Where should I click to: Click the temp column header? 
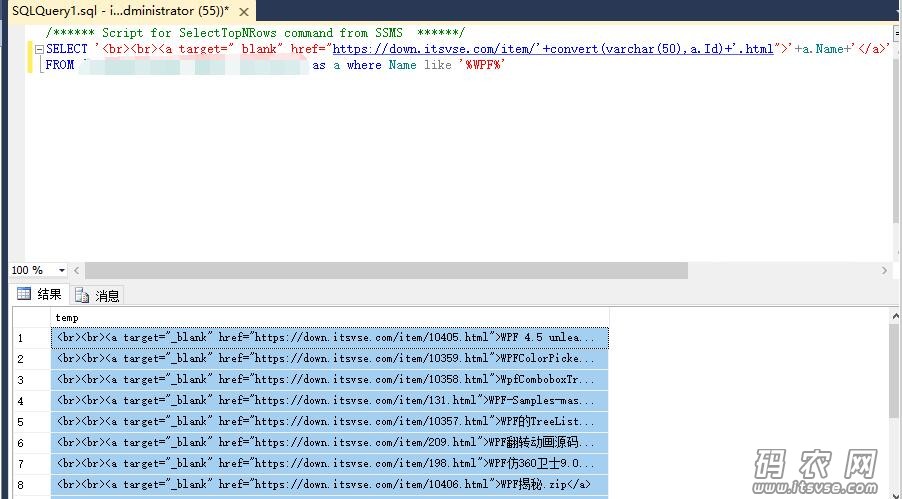[x=330, y=318]
